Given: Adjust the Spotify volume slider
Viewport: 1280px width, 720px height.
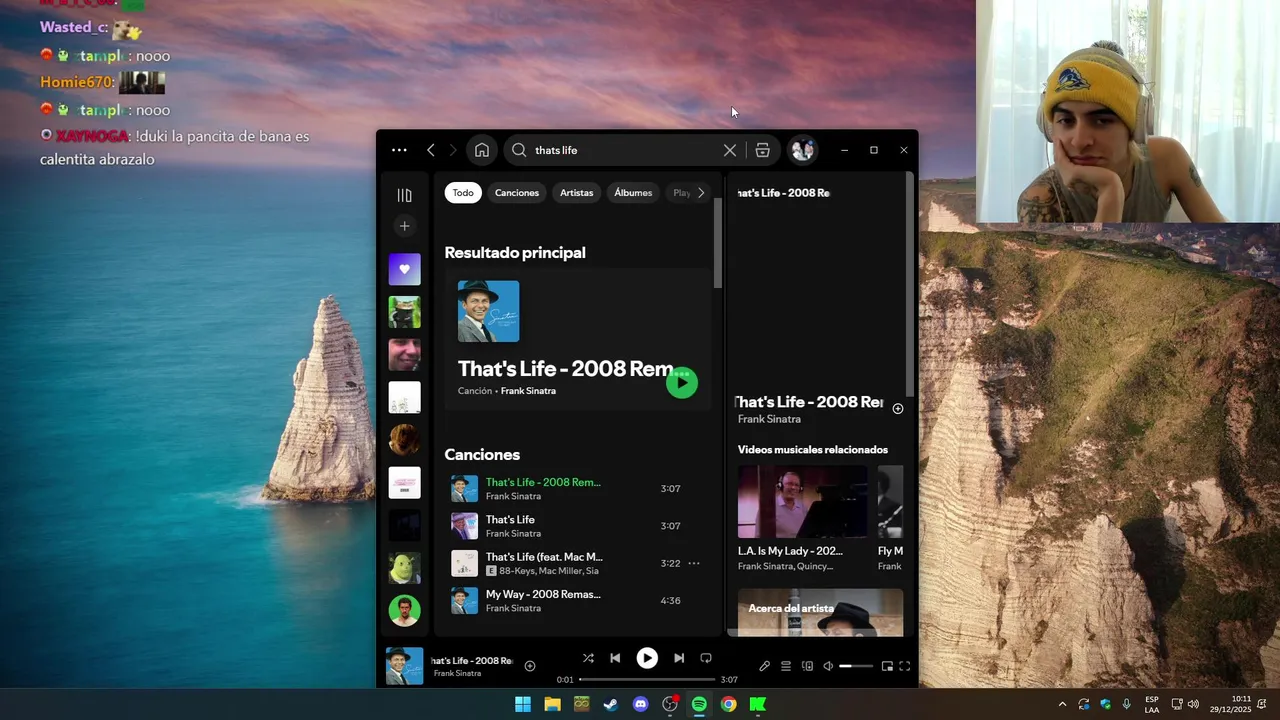Looking at the screenshot, I should click(856, 666).
